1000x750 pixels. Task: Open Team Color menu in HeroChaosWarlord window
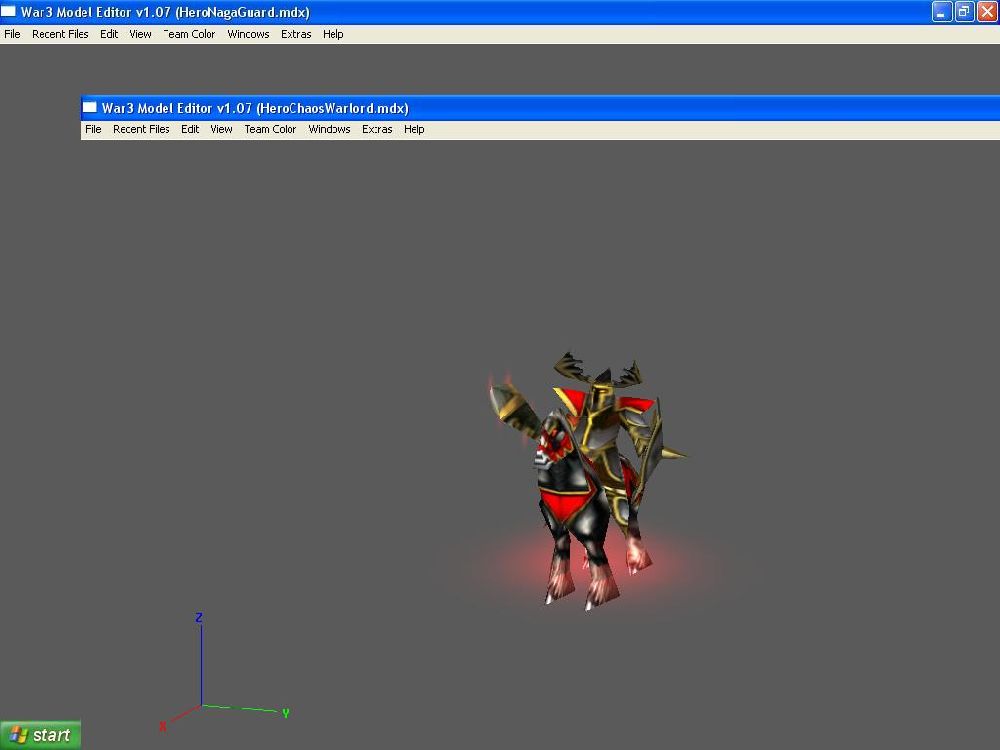pos(270,129)
